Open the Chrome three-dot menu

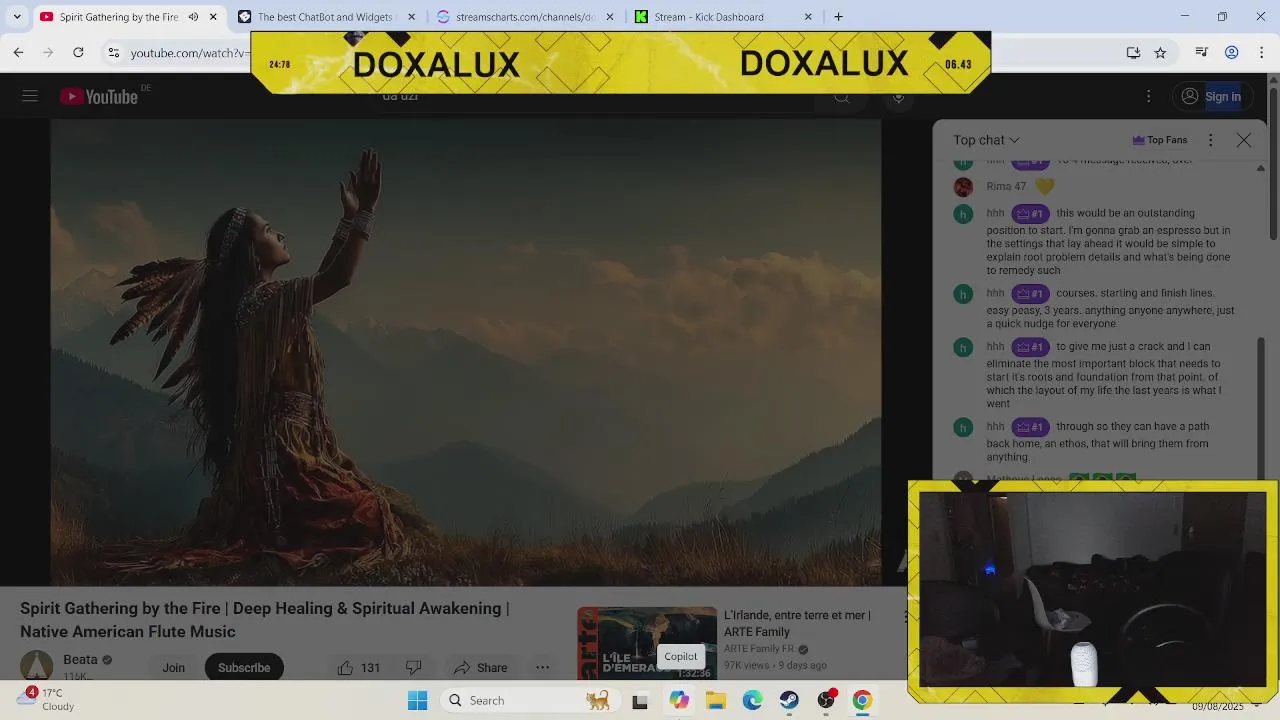coord(1262,52)
